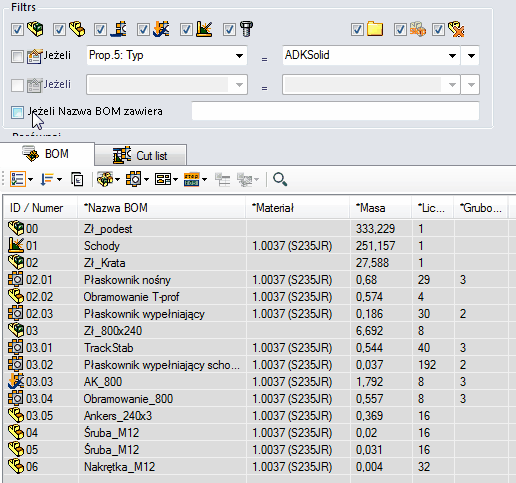Click the sheet metal icon of row 02.01
Image resolution: width=516 pixels, height=483 pixels.
[16, 280]
